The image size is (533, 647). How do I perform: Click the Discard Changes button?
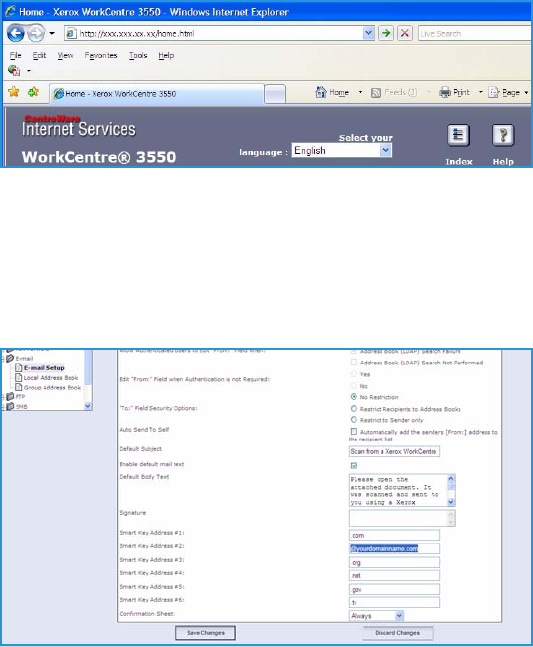pyautogui.click(x=398, y=633)
